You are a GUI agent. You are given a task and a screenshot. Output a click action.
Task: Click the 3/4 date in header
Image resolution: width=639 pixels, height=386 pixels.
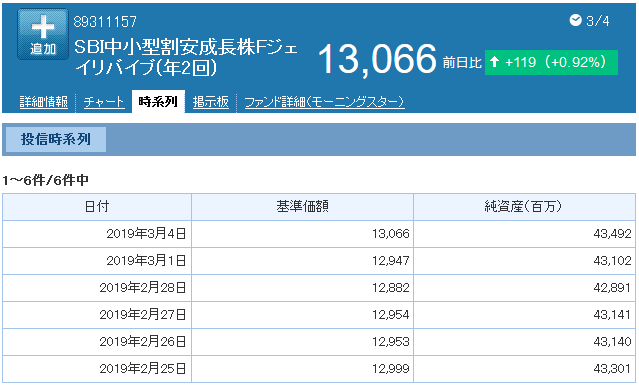(x=597, y=21)
